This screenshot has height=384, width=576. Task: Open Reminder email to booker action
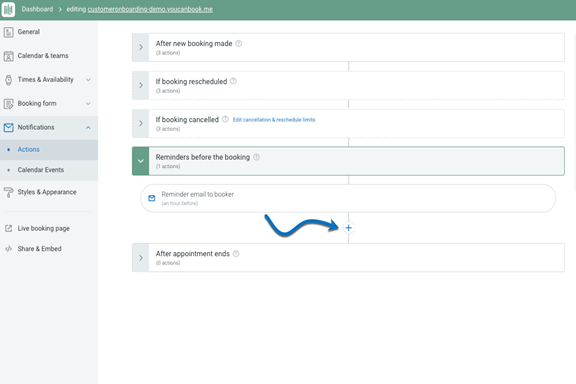pyautogui.click(x=348, y=198)
